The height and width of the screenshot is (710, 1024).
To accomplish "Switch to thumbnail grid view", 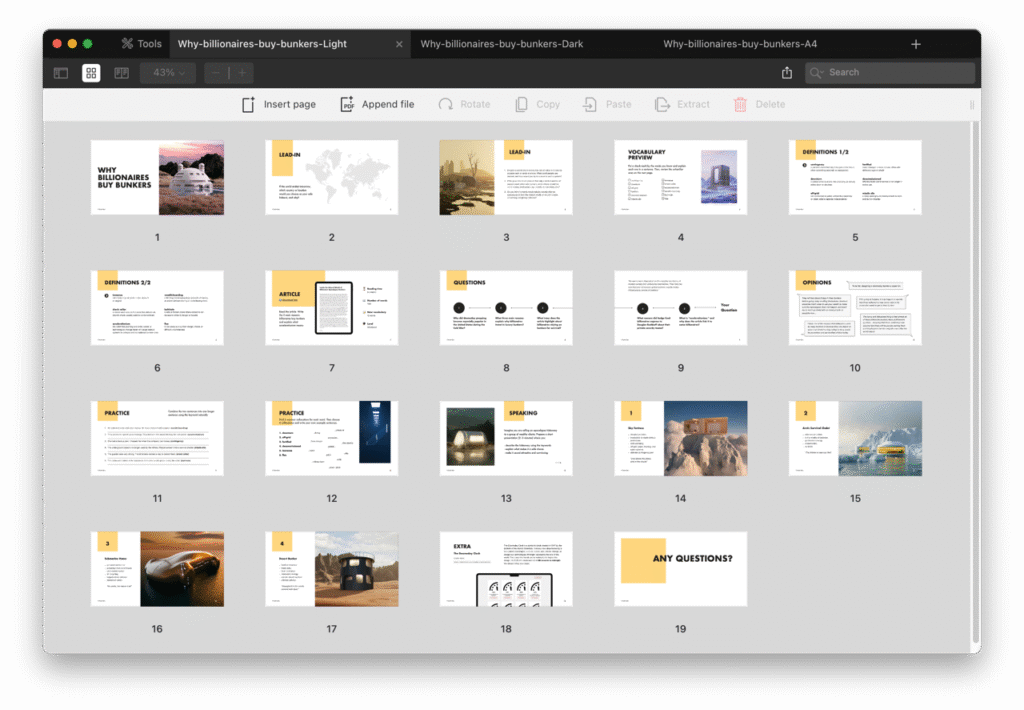I will click(91, 73).
